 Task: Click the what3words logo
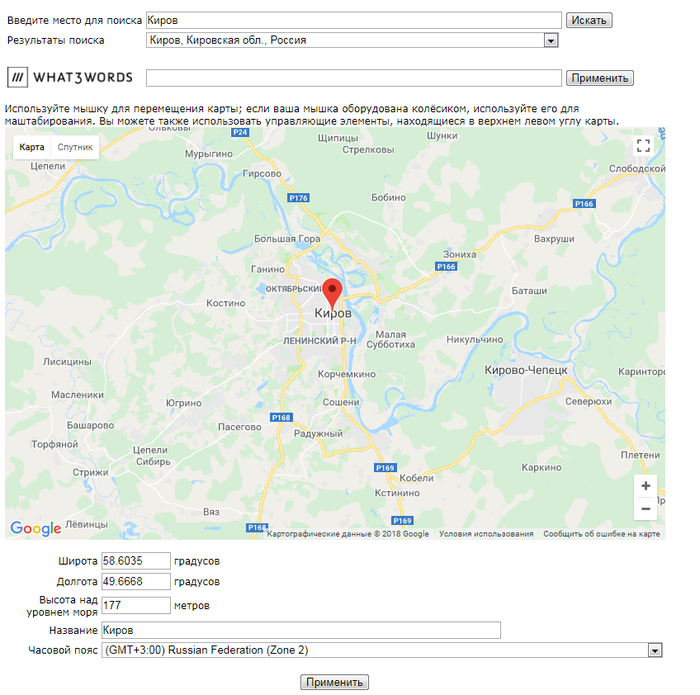click(68, 78)
